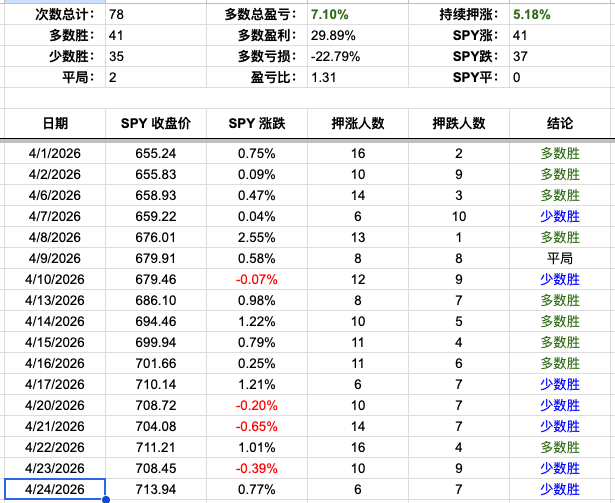
Task: Click the 押跌人数 column header
Action: tap(459, 123)
